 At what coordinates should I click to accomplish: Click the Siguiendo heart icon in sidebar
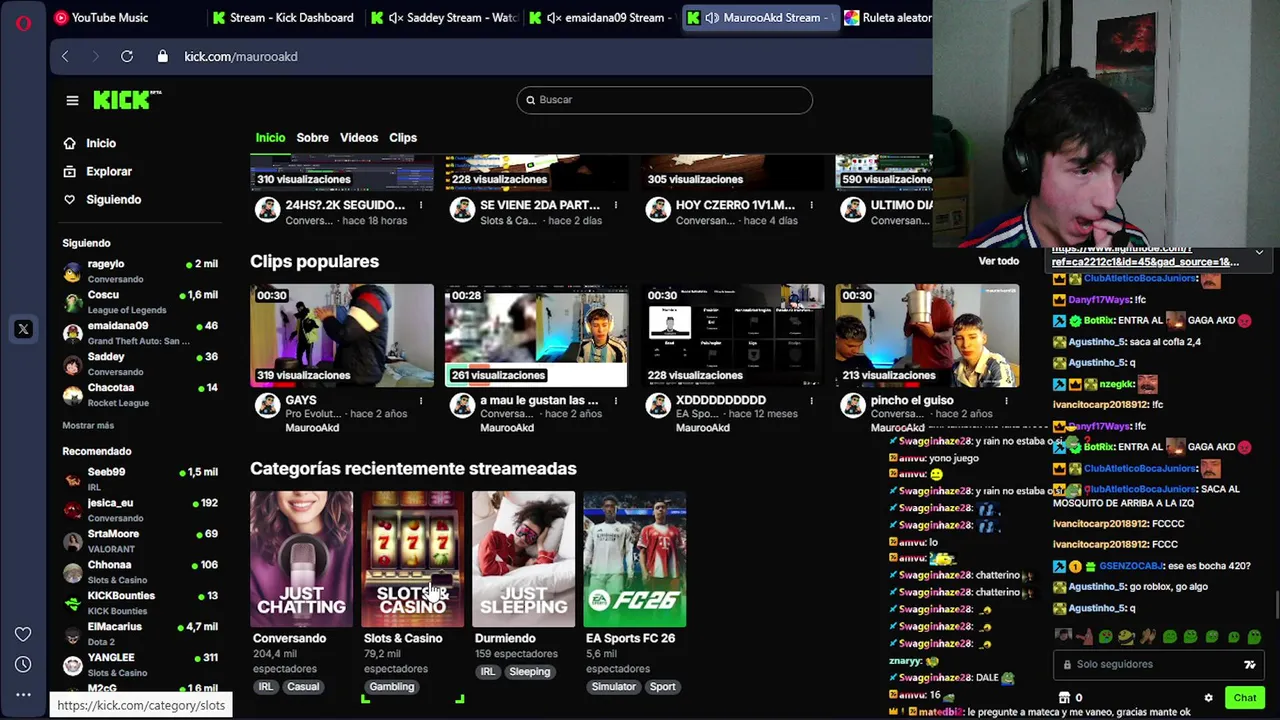69,199
